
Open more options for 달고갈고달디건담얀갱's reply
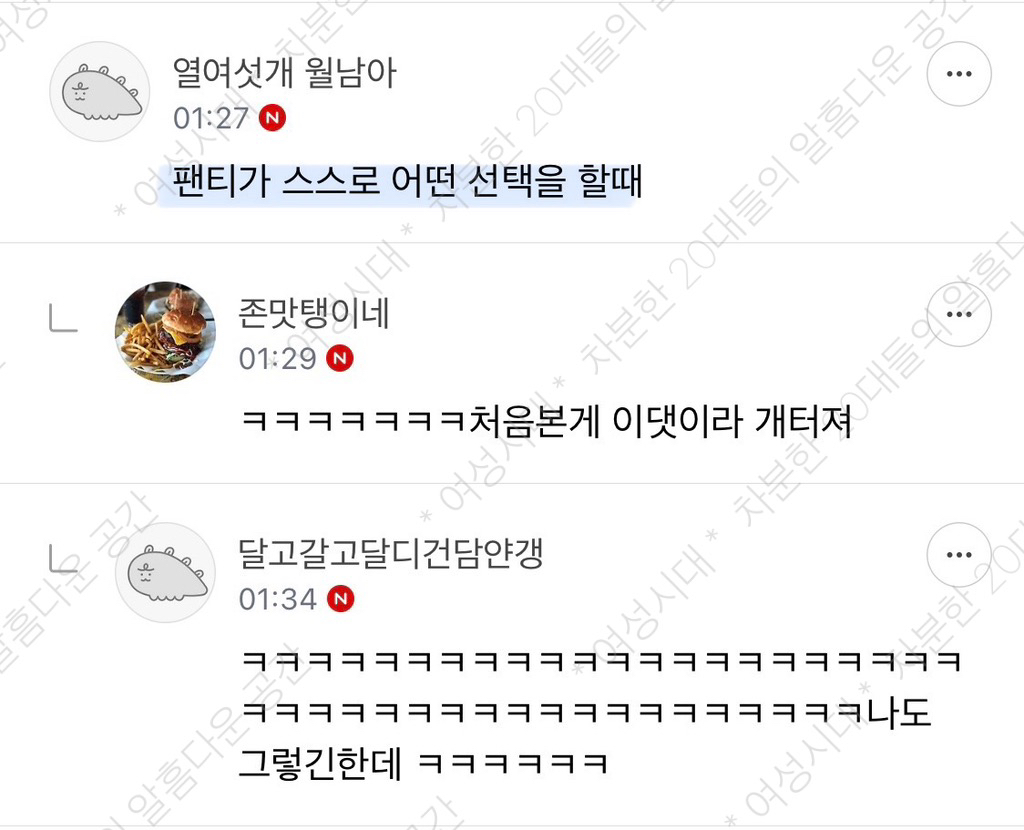tap(959, 554)
